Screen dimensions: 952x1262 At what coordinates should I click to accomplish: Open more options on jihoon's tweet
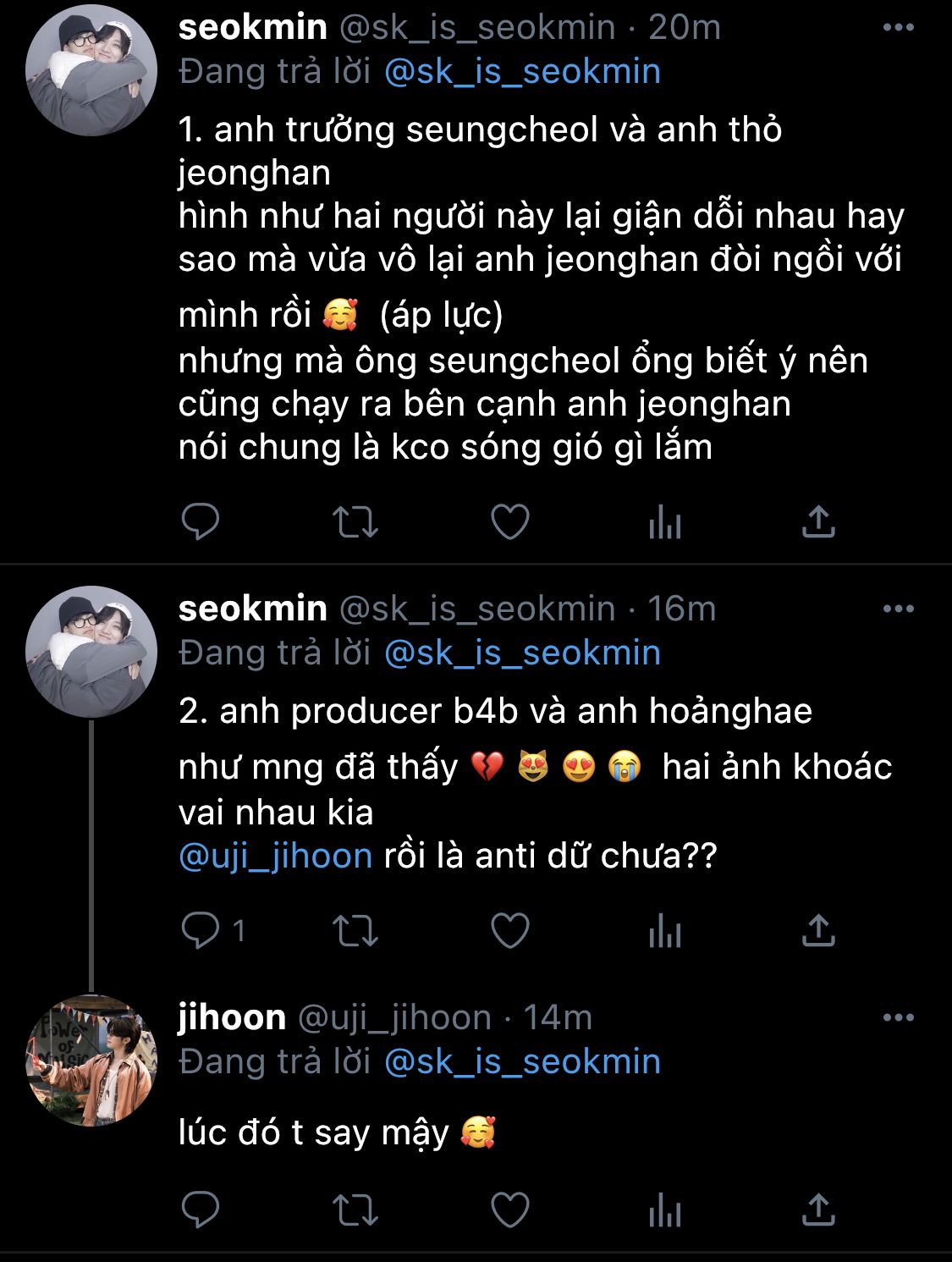click(898, 1017)
